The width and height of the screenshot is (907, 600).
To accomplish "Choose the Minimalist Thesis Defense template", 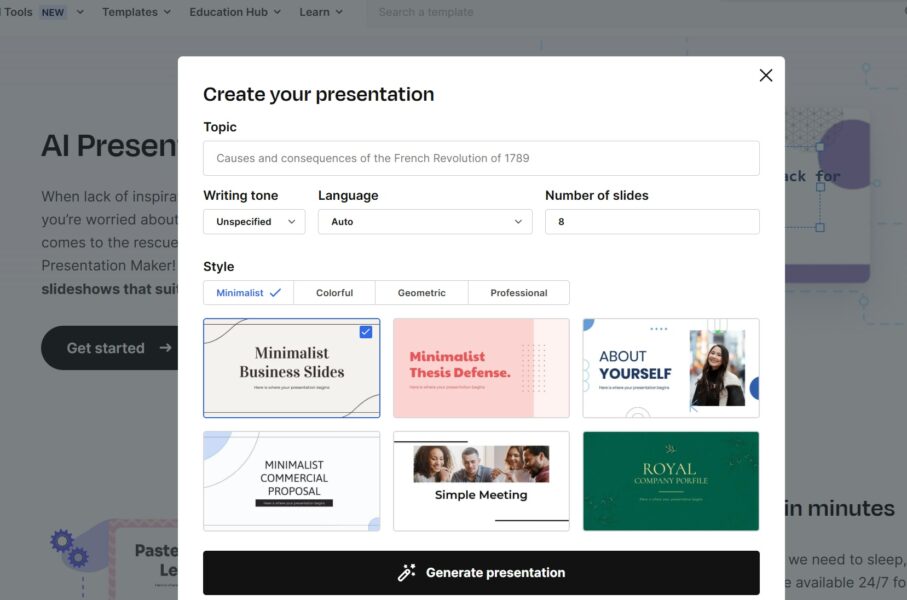I will click(x=481, y=368).
